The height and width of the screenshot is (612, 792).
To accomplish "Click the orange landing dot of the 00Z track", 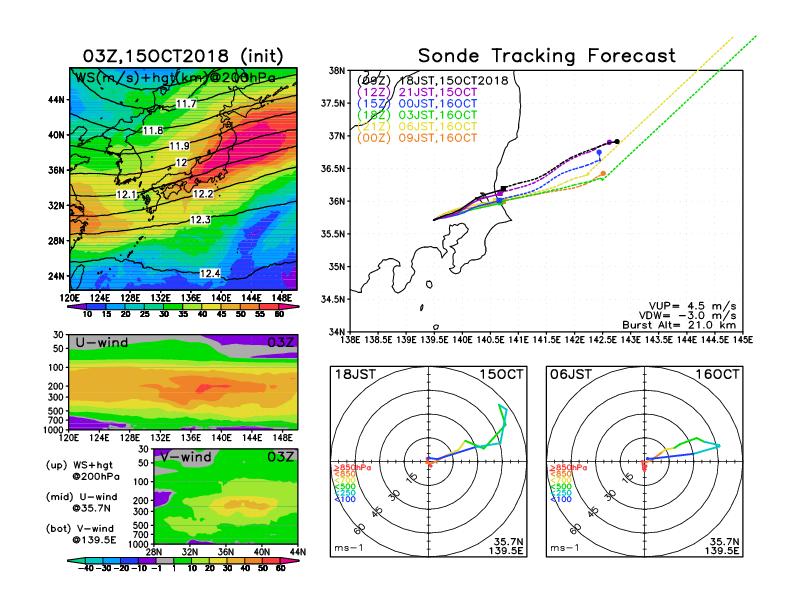I will coord(603,174).
